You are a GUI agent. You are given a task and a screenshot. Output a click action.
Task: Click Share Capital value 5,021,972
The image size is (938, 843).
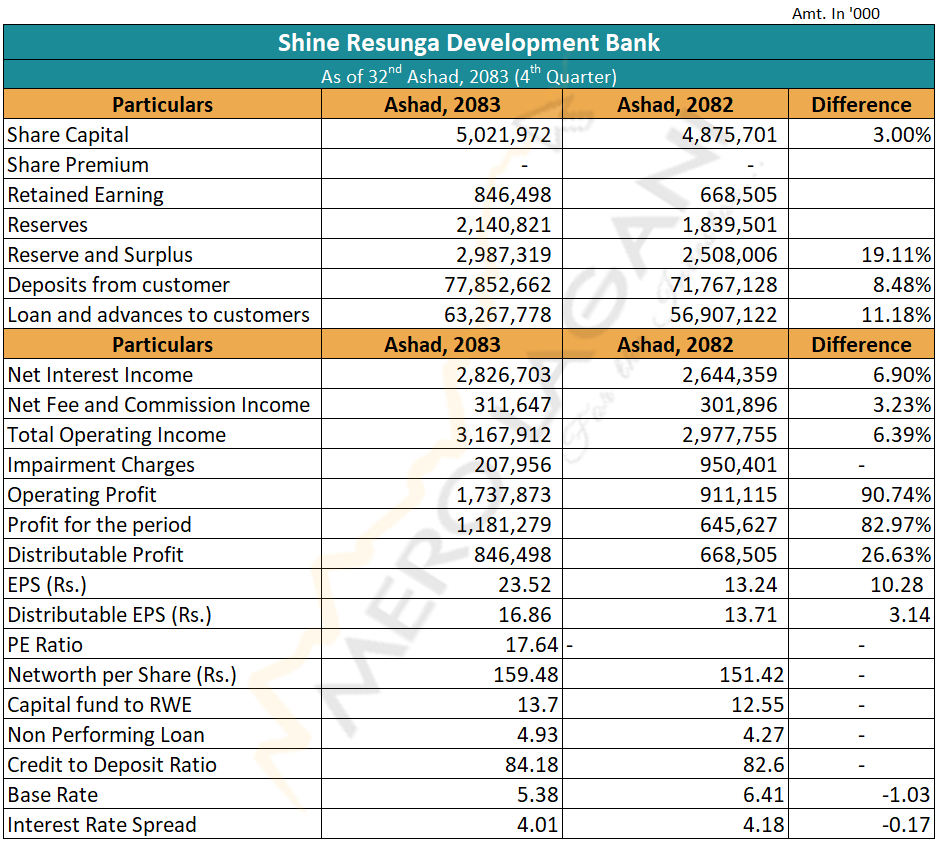504,135
